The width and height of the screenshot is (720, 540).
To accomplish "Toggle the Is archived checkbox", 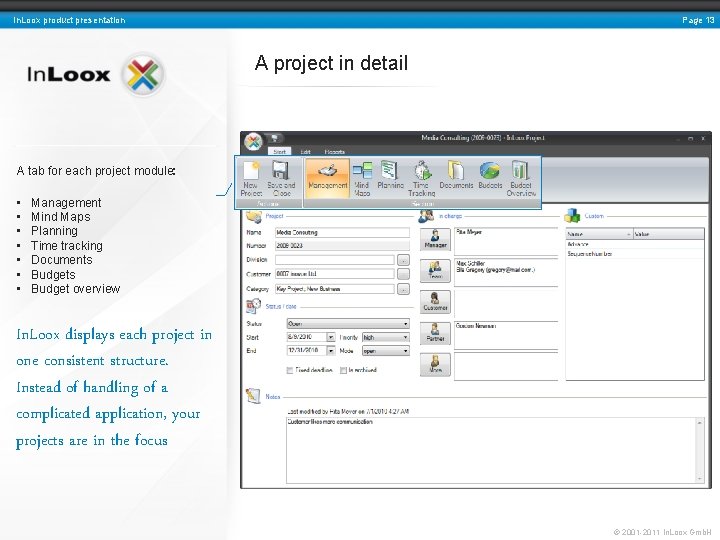I will pyautogui.click(x=343, y=370).
